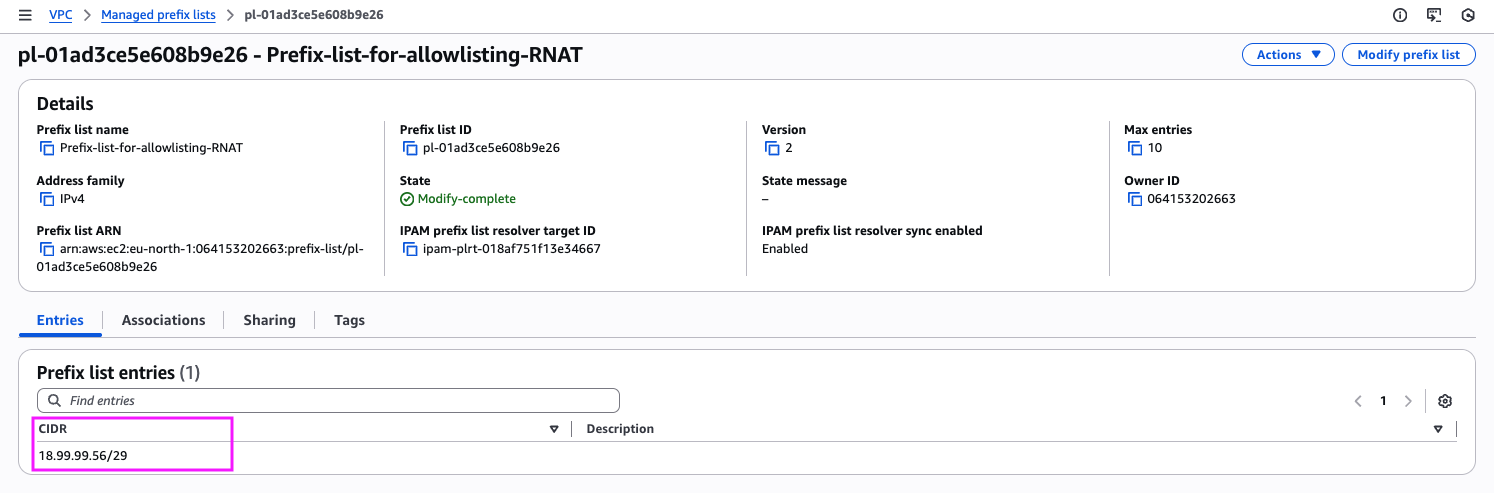The image size is (1494, 493).
Task: Copy the prefix list ID value
Action: tap(410, 148)
